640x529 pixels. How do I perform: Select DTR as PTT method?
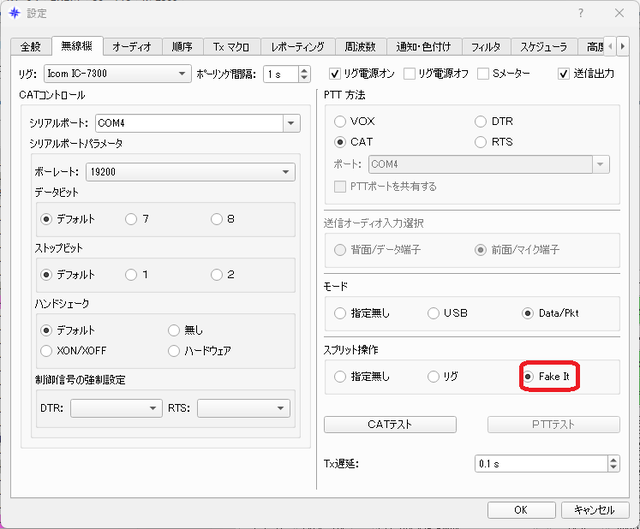(x=481, y=122)
